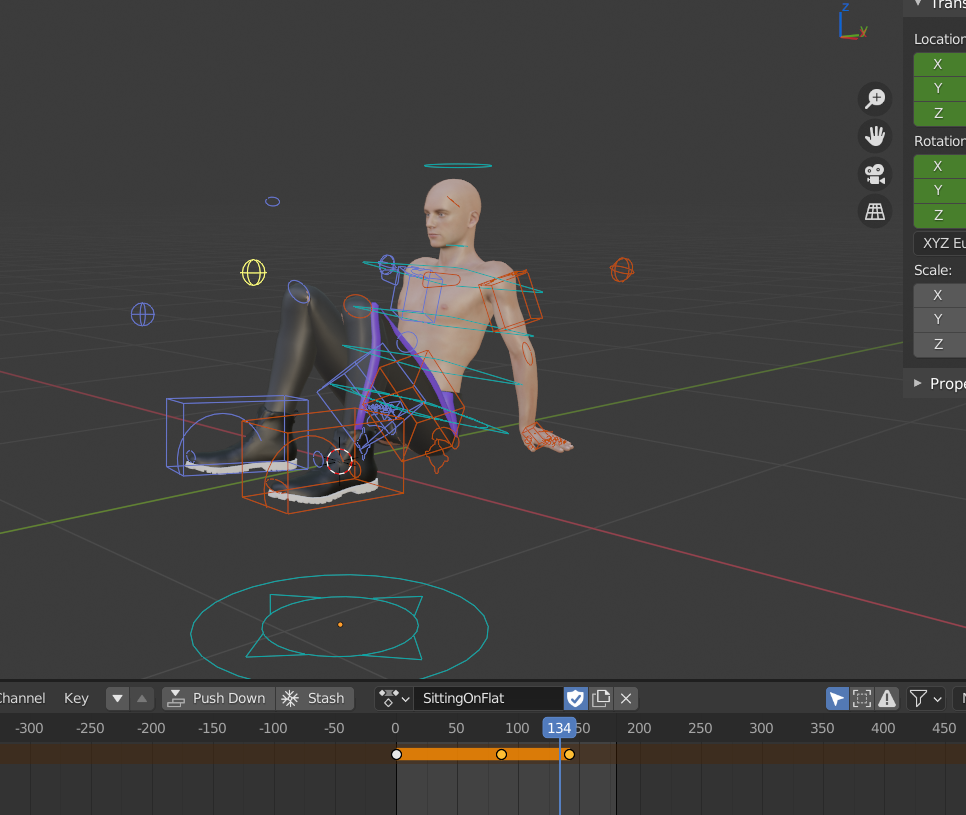Toggle fake user shield for SittingOnFlat
Viewport: 966px width, 815px height.
(576, 698)
